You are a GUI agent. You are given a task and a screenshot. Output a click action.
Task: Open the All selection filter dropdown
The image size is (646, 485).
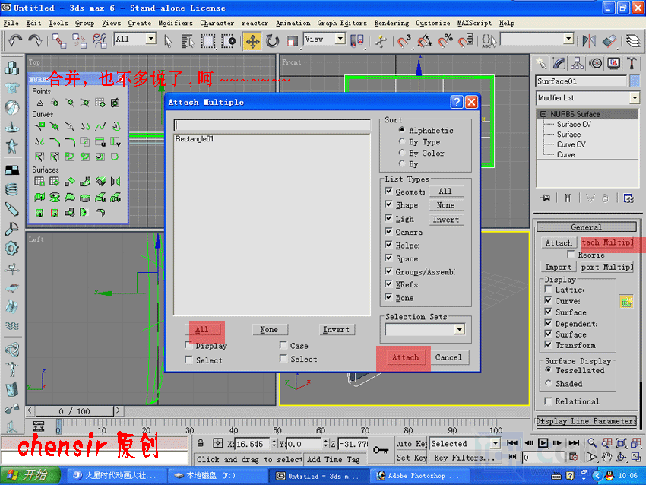[151, 39]
